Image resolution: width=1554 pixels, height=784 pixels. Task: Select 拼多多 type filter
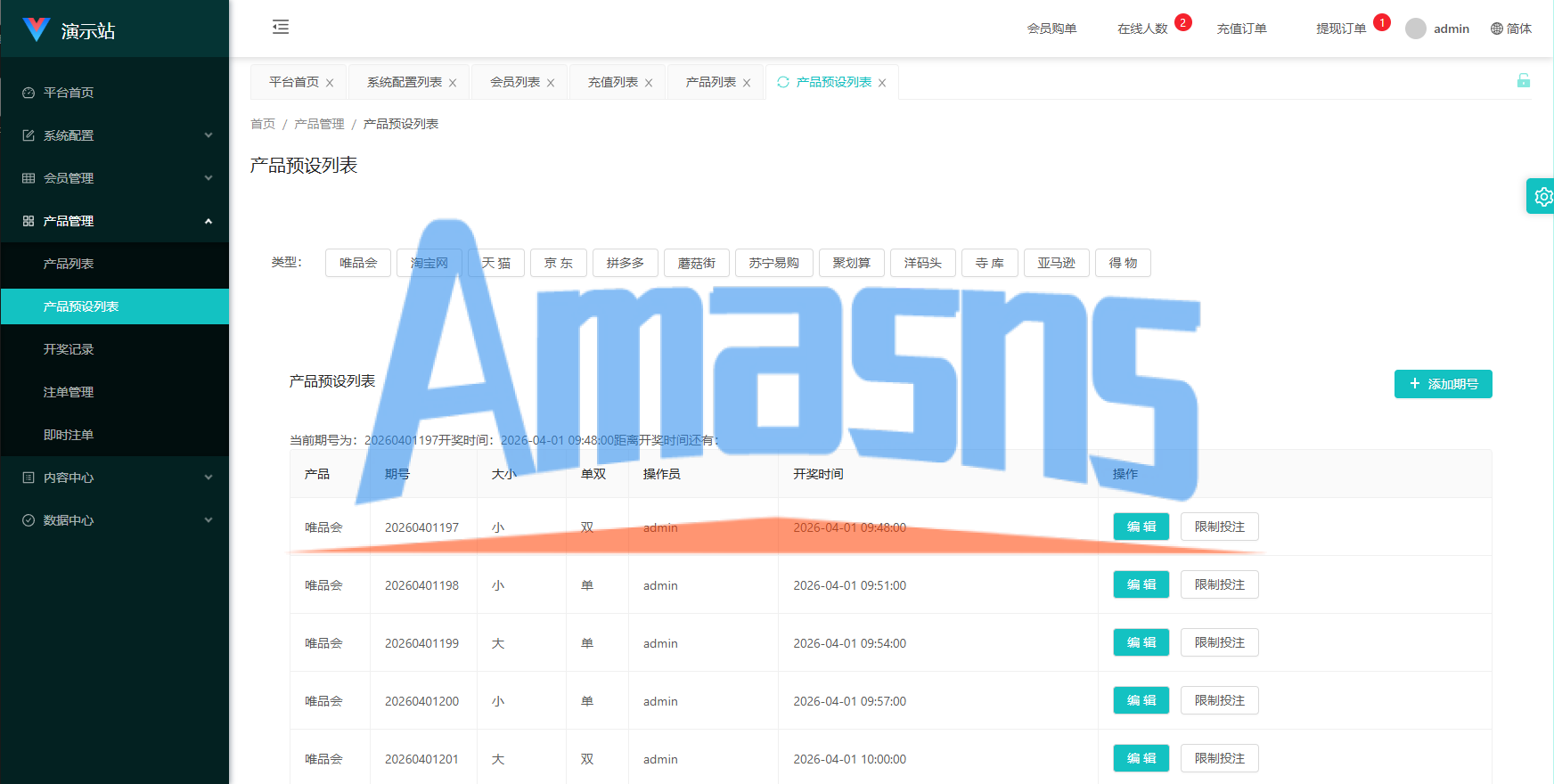(x=626, y=263)
